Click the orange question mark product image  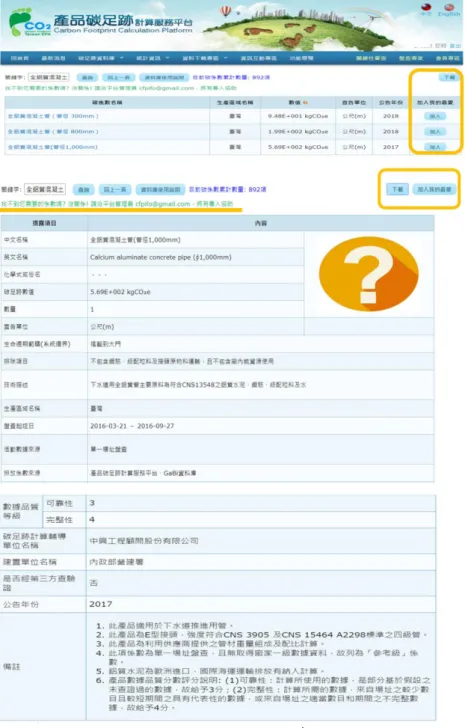[368, 273]
